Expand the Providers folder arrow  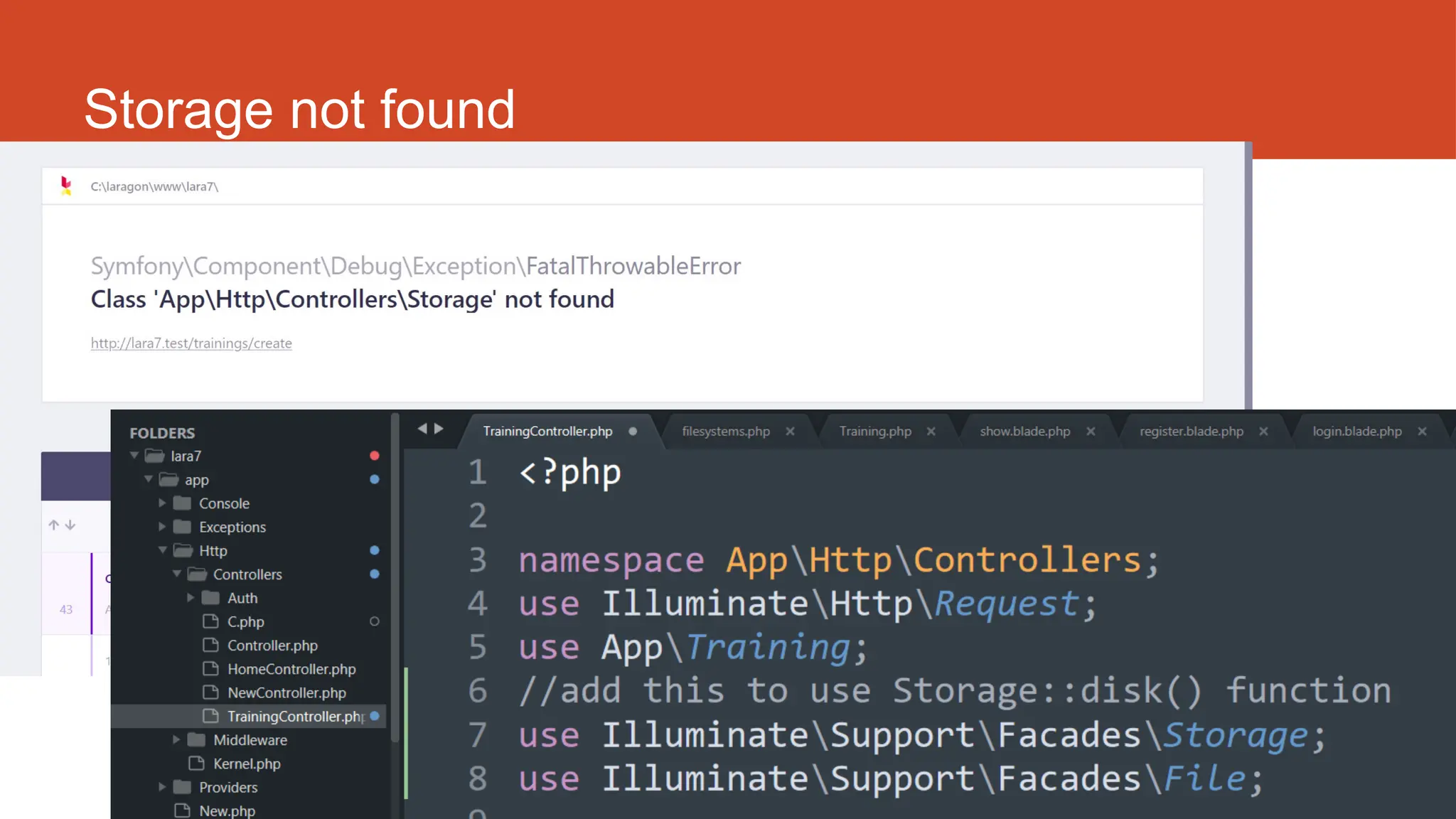[x=162, y=787]
